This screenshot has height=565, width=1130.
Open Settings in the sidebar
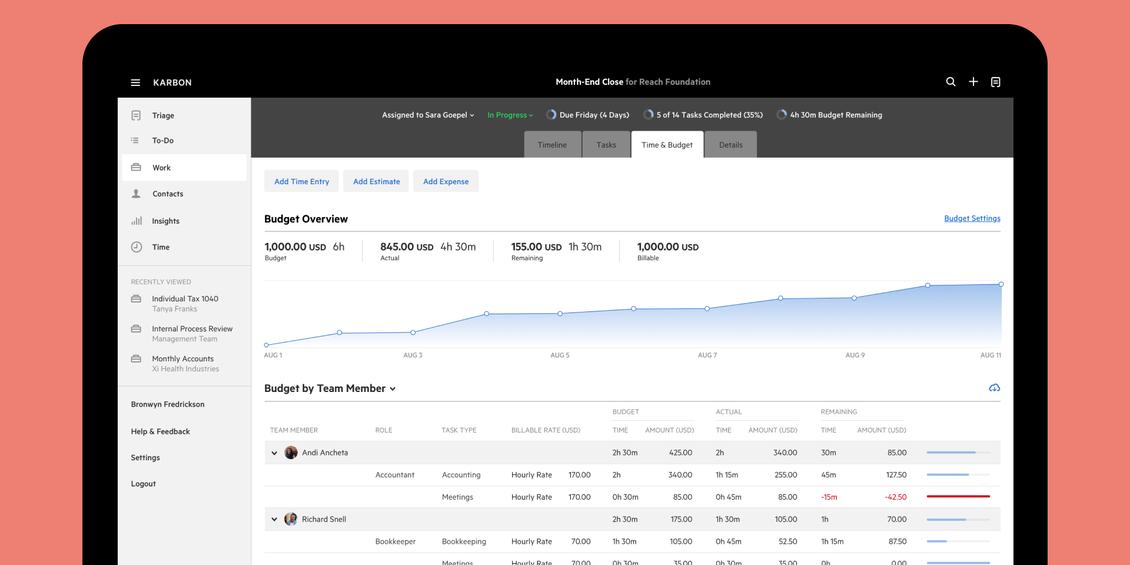click(x=145, y=458)
